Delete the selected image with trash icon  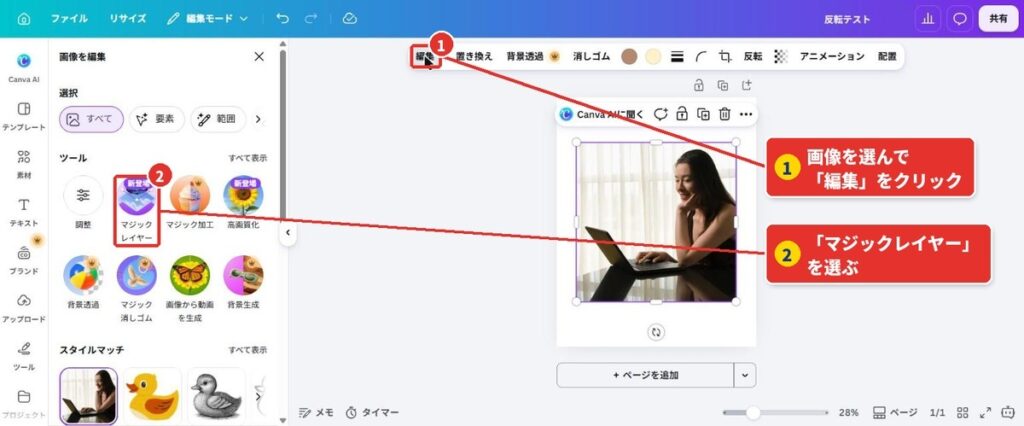point(724,114)
